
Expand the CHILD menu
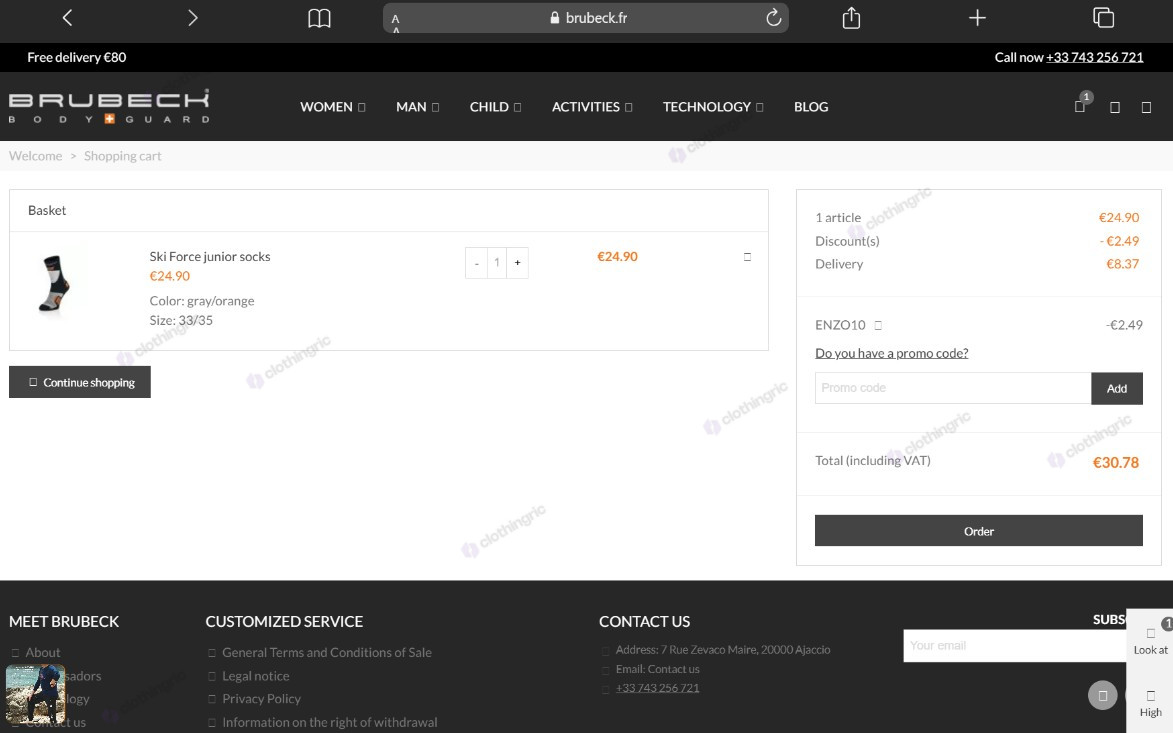tap(495, 107)
